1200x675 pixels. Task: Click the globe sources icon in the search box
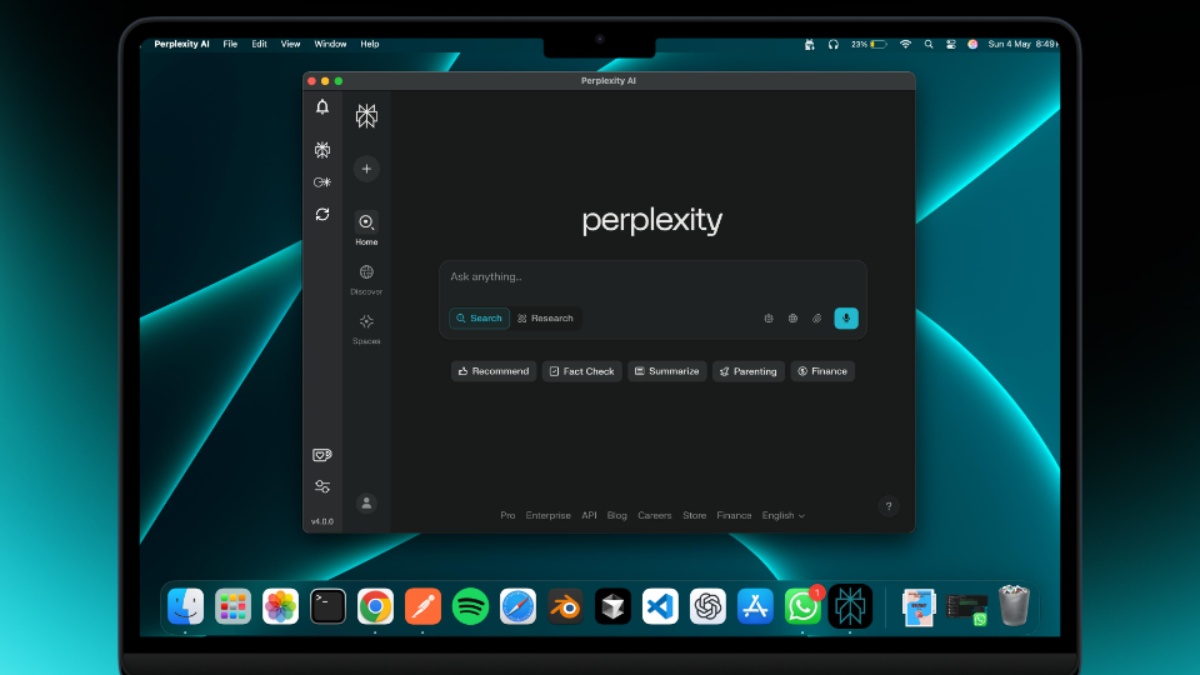click(x=793, y=318)
